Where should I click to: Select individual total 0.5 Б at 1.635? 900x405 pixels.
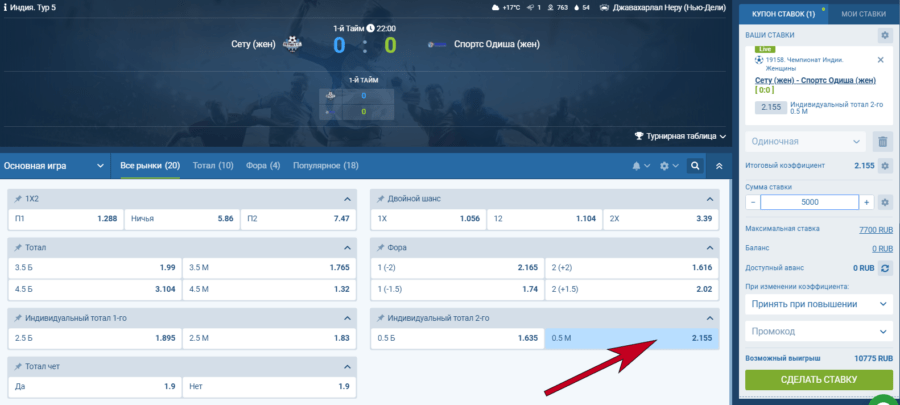tap(457, 338)
